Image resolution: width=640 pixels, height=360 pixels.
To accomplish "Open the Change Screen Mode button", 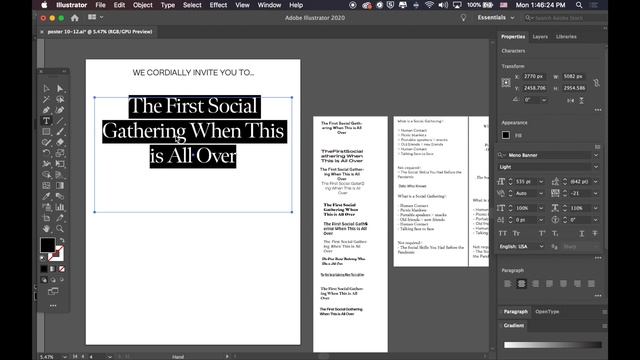I will pos(53,291).
